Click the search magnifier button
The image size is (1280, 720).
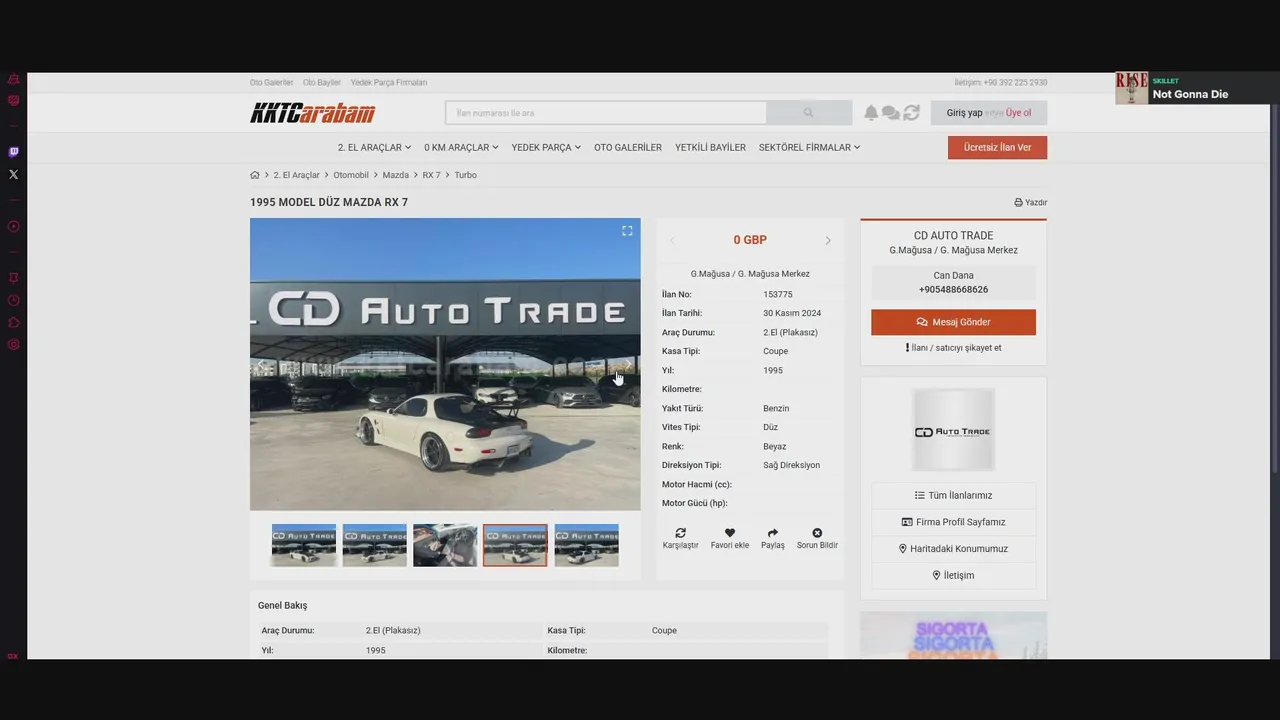[808, 113]
